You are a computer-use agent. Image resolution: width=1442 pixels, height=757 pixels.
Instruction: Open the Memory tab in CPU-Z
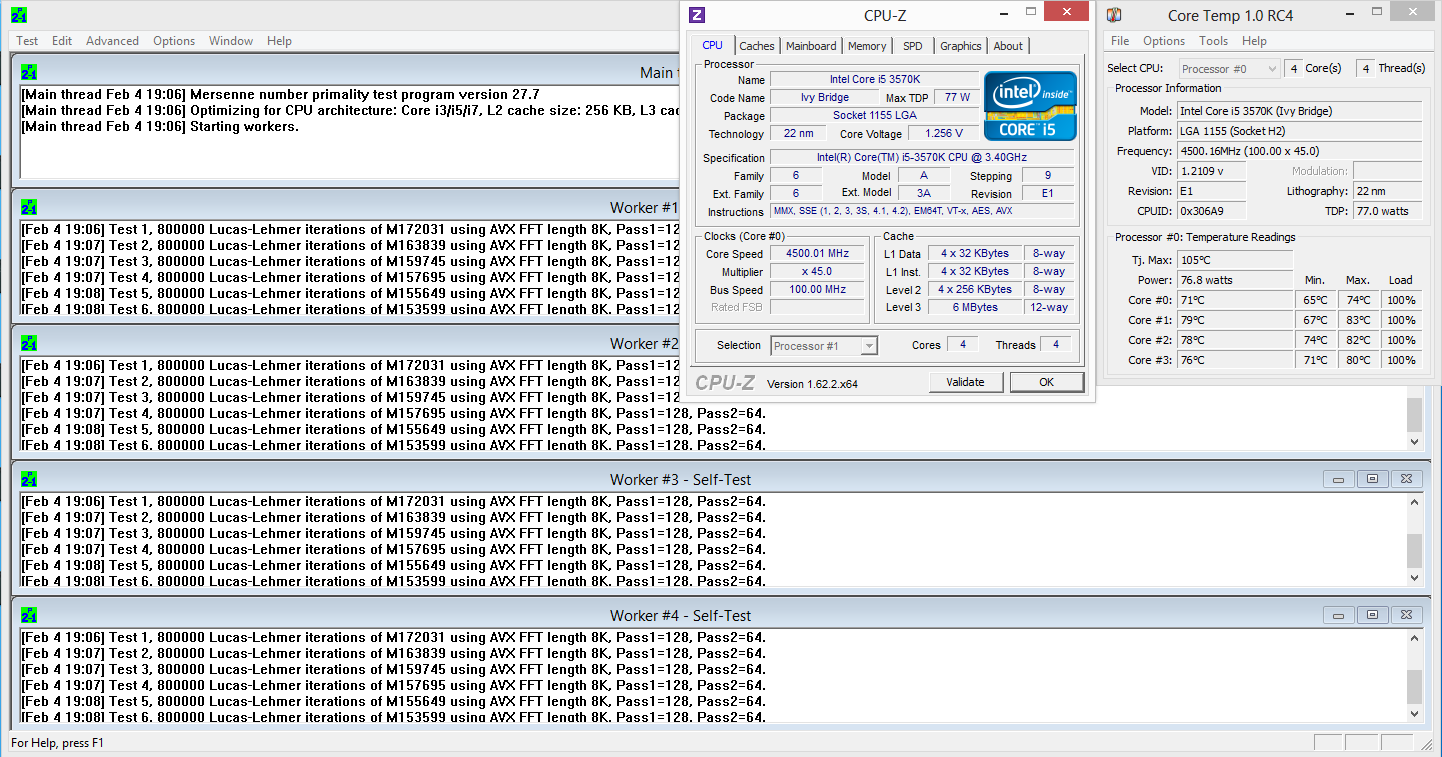click(x=867, y=46)
